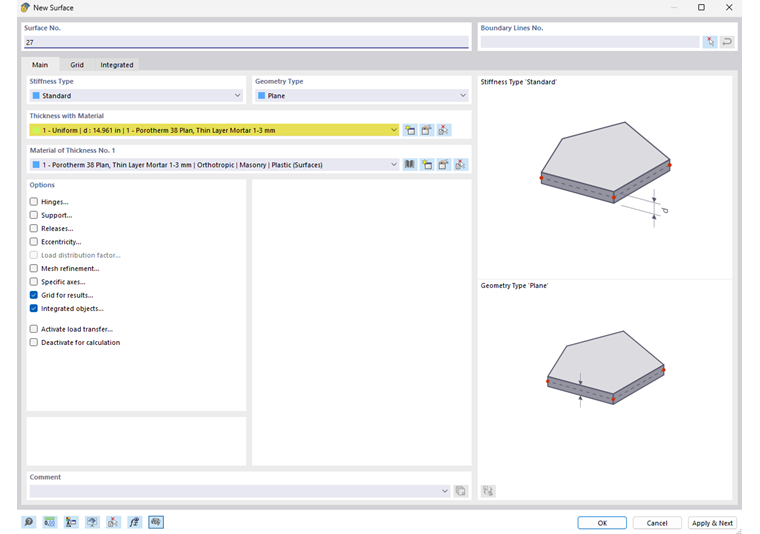Click Apply & Next button

click(712, 523)
